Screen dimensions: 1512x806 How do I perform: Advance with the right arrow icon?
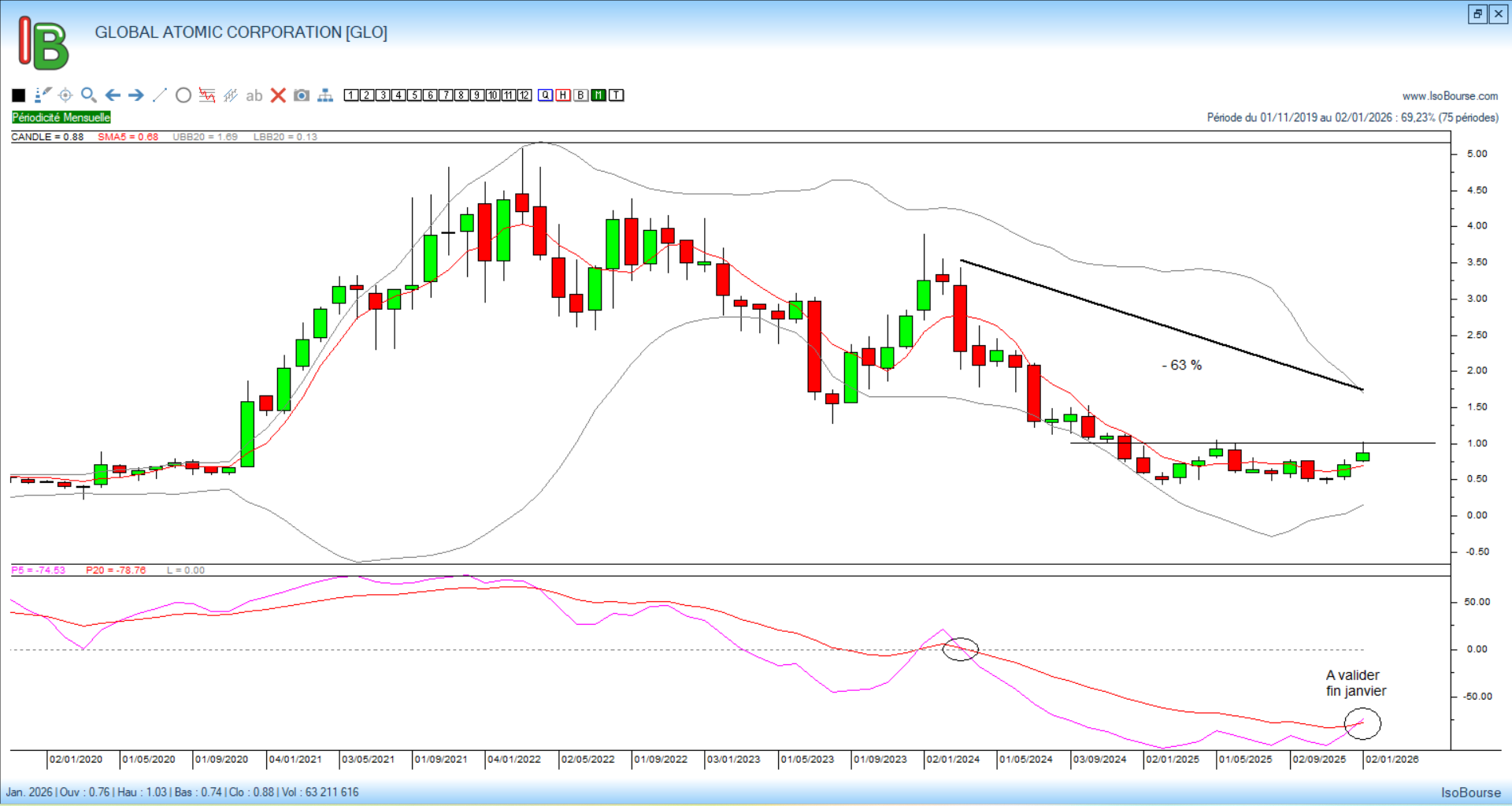click(136, 95)
